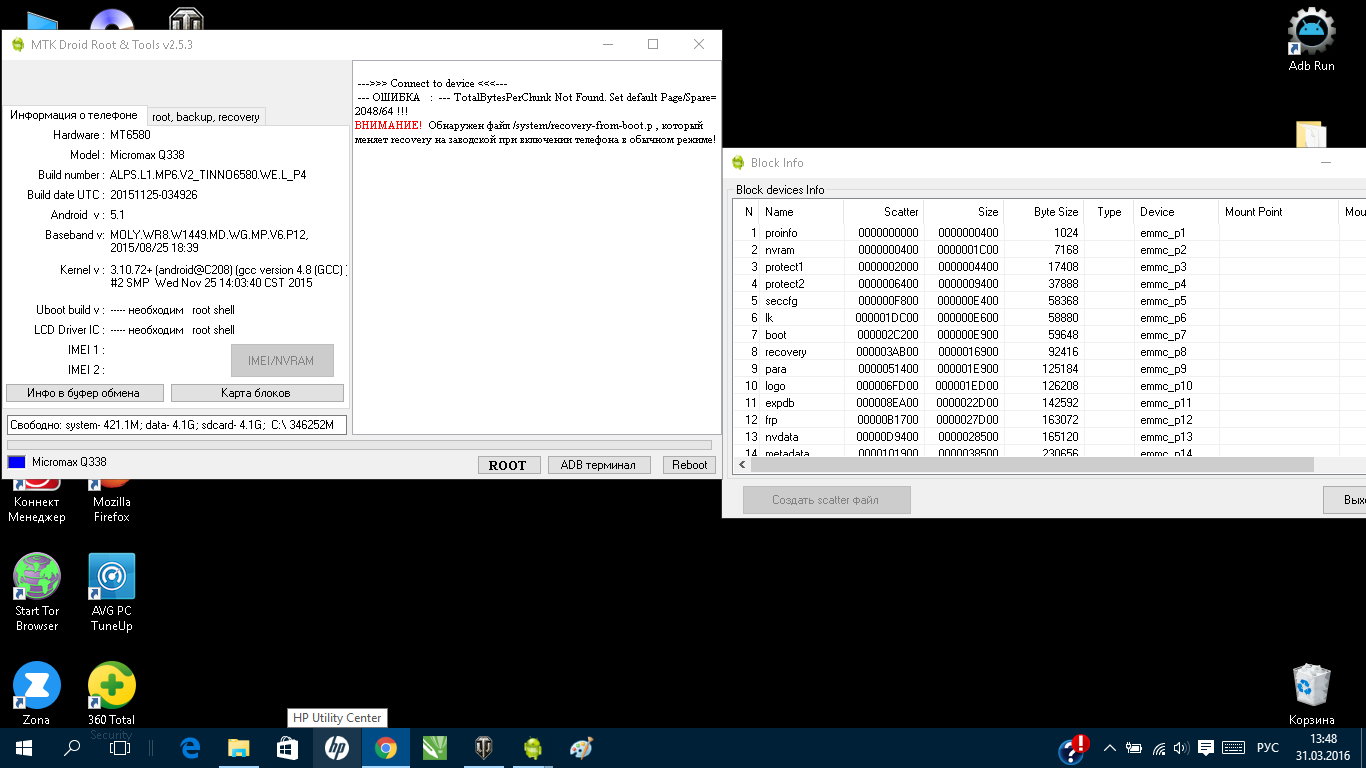Open the AVG PC TuneUp shortcut

click(111, 592)
